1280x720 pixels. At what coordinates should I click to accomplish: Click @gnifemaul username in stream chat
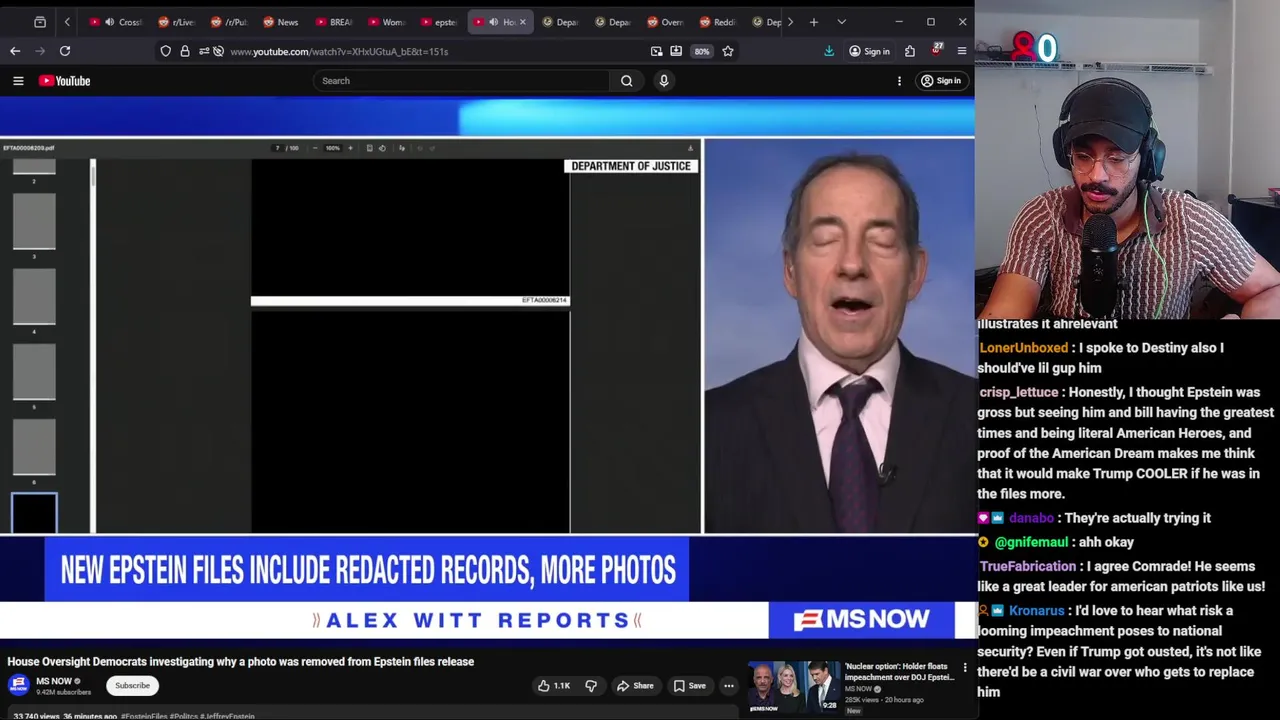click(x=1031, y=542)
